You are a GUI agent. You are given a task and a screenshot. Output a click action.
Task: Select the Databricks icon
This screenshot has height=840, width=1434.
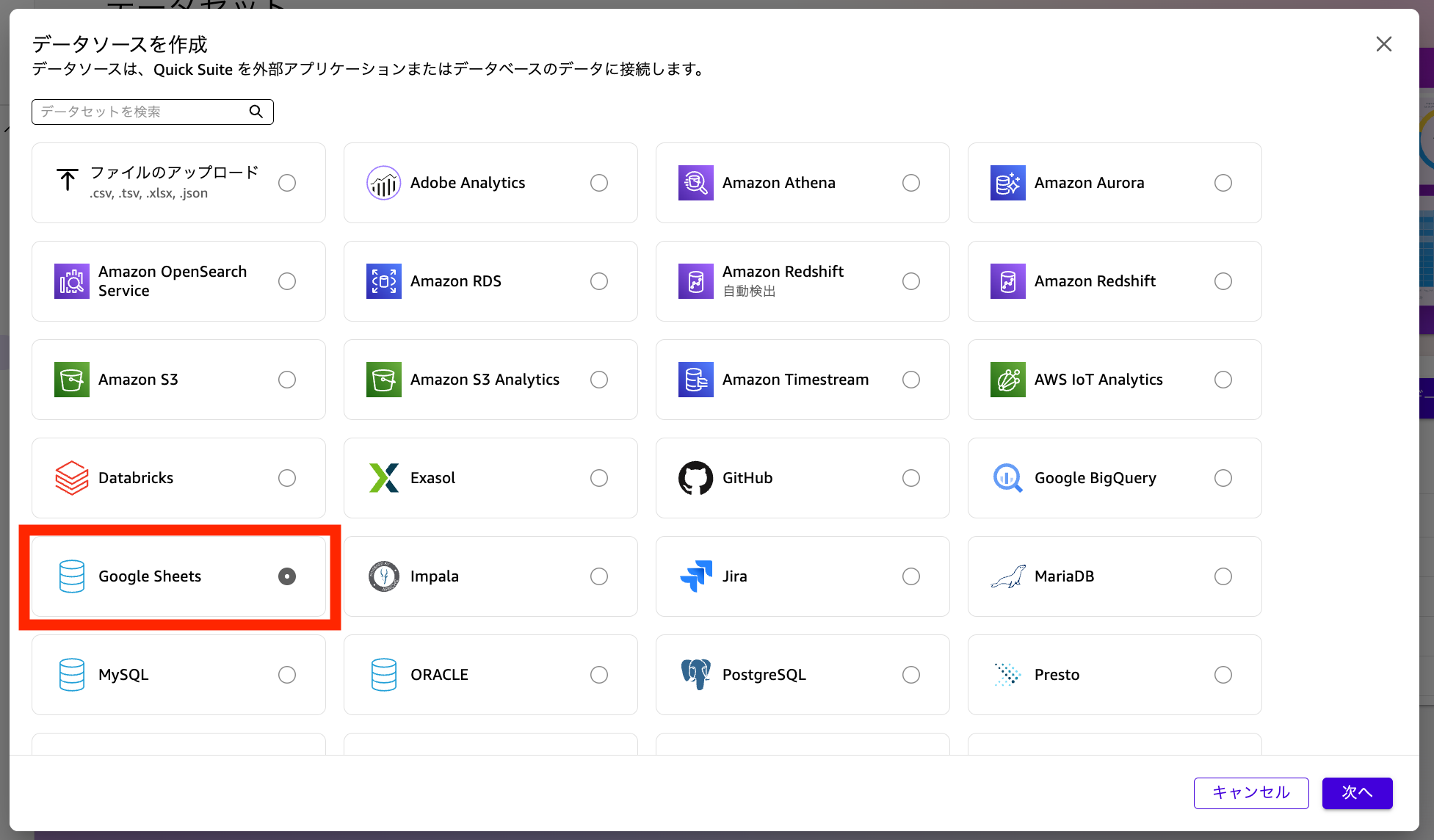click(x=71, y=478)
